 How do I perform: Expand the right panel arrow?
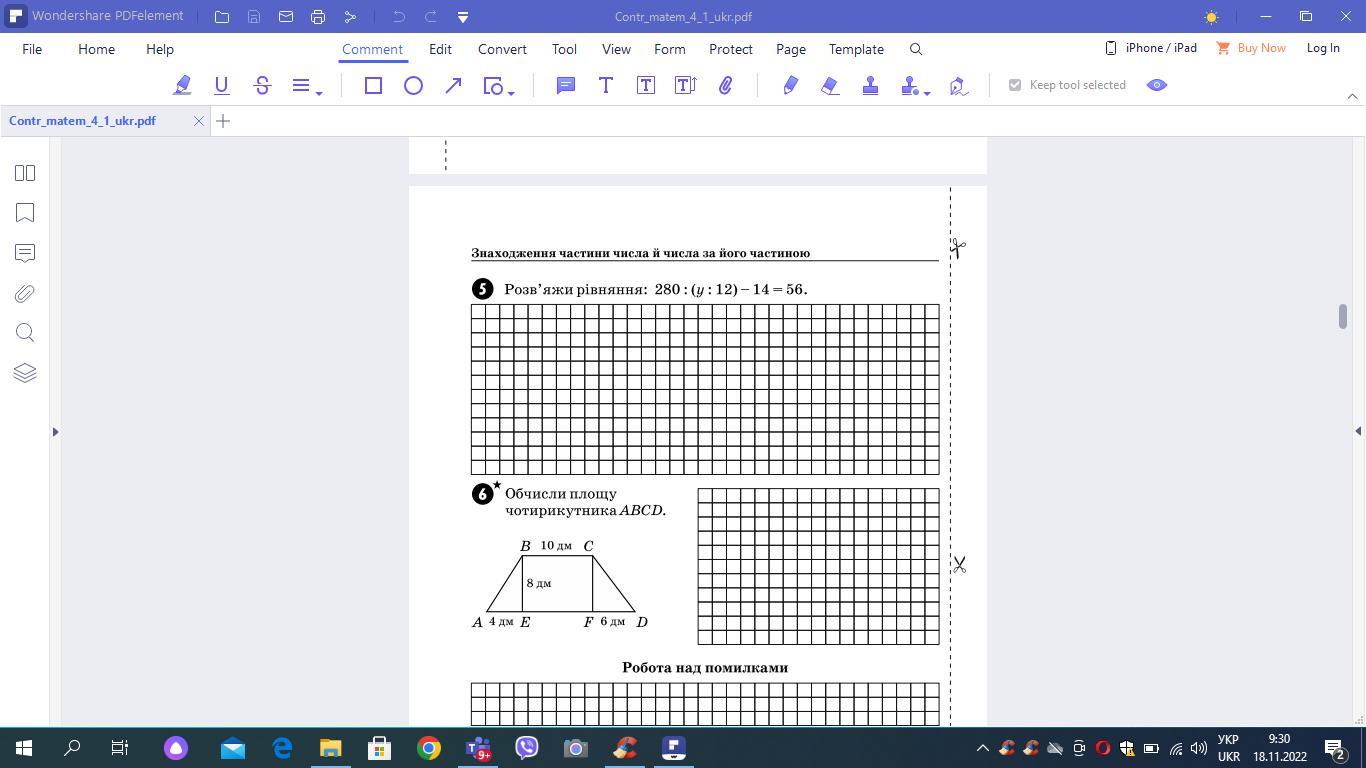[x=1358, y=431]
